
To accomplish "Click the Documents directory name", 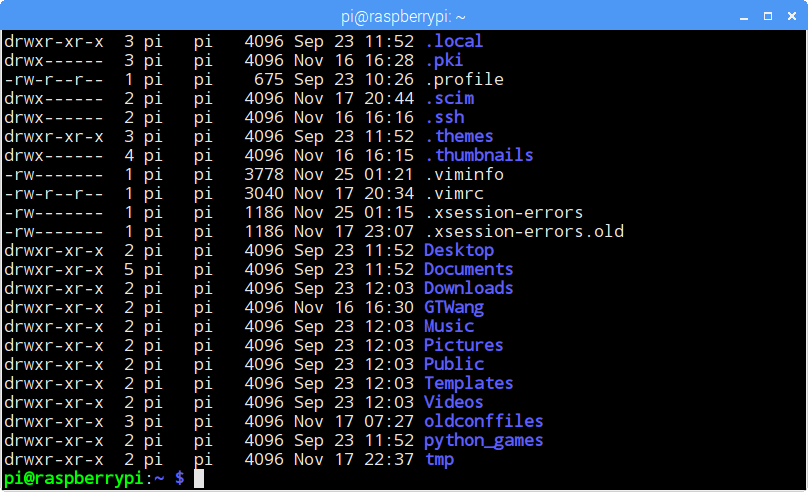I will tap(468, 269).
